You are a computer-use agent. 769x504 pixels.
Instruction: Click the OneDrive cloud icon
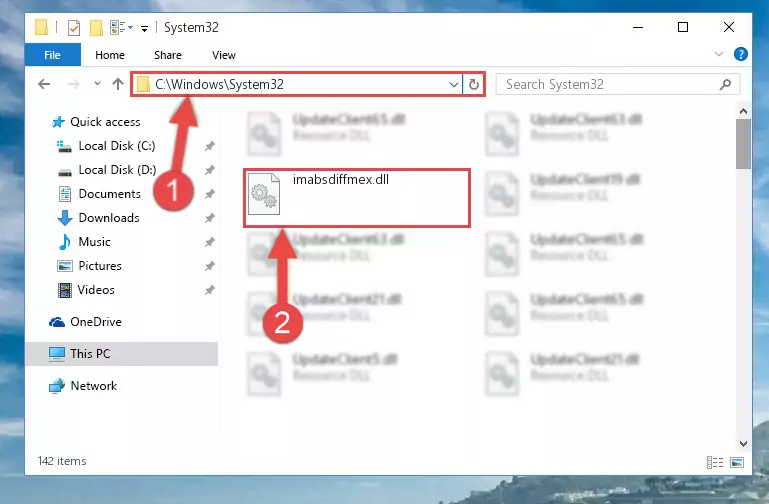pyautogui.click(x=57, y=322)
